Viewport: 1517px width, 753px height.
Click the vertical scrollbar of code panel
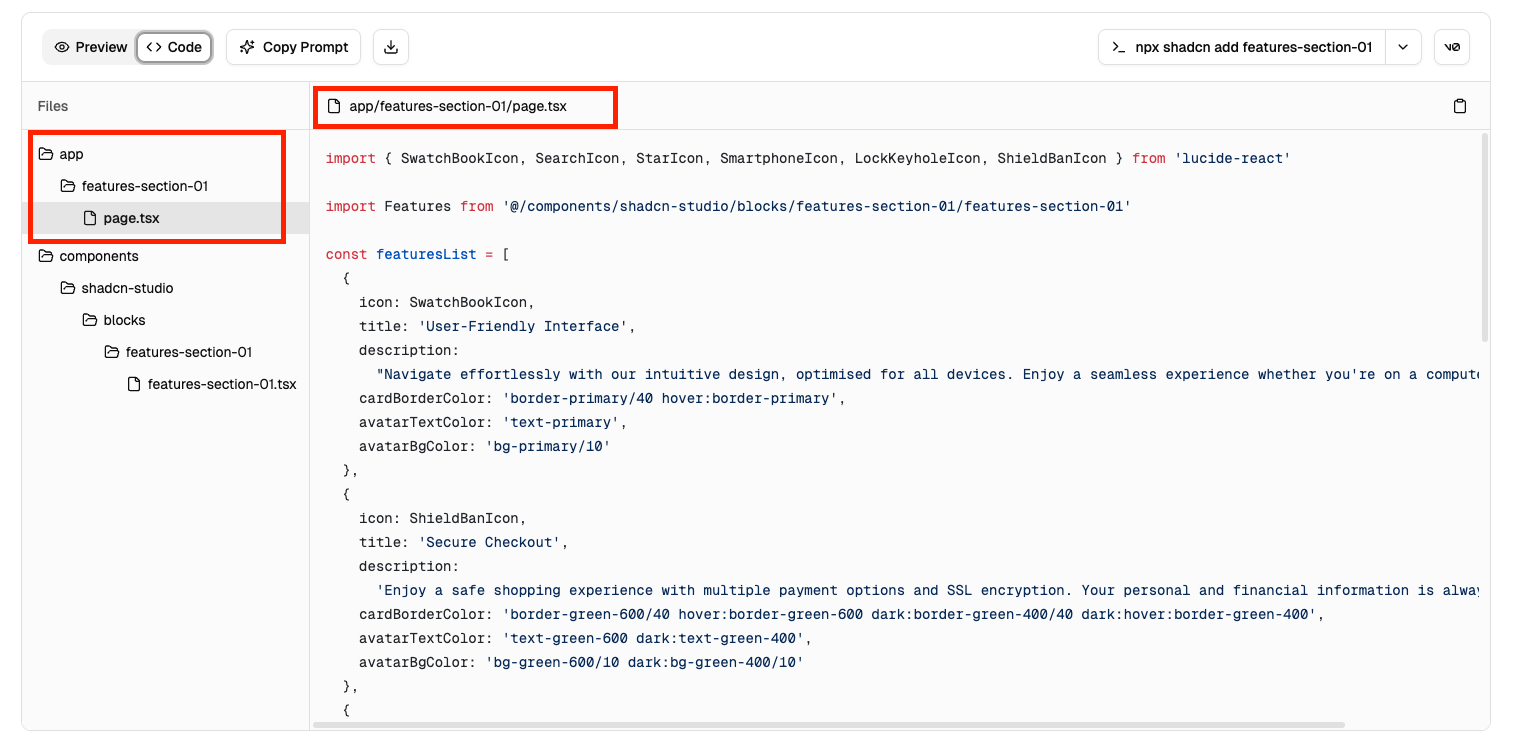[1484, 240]
